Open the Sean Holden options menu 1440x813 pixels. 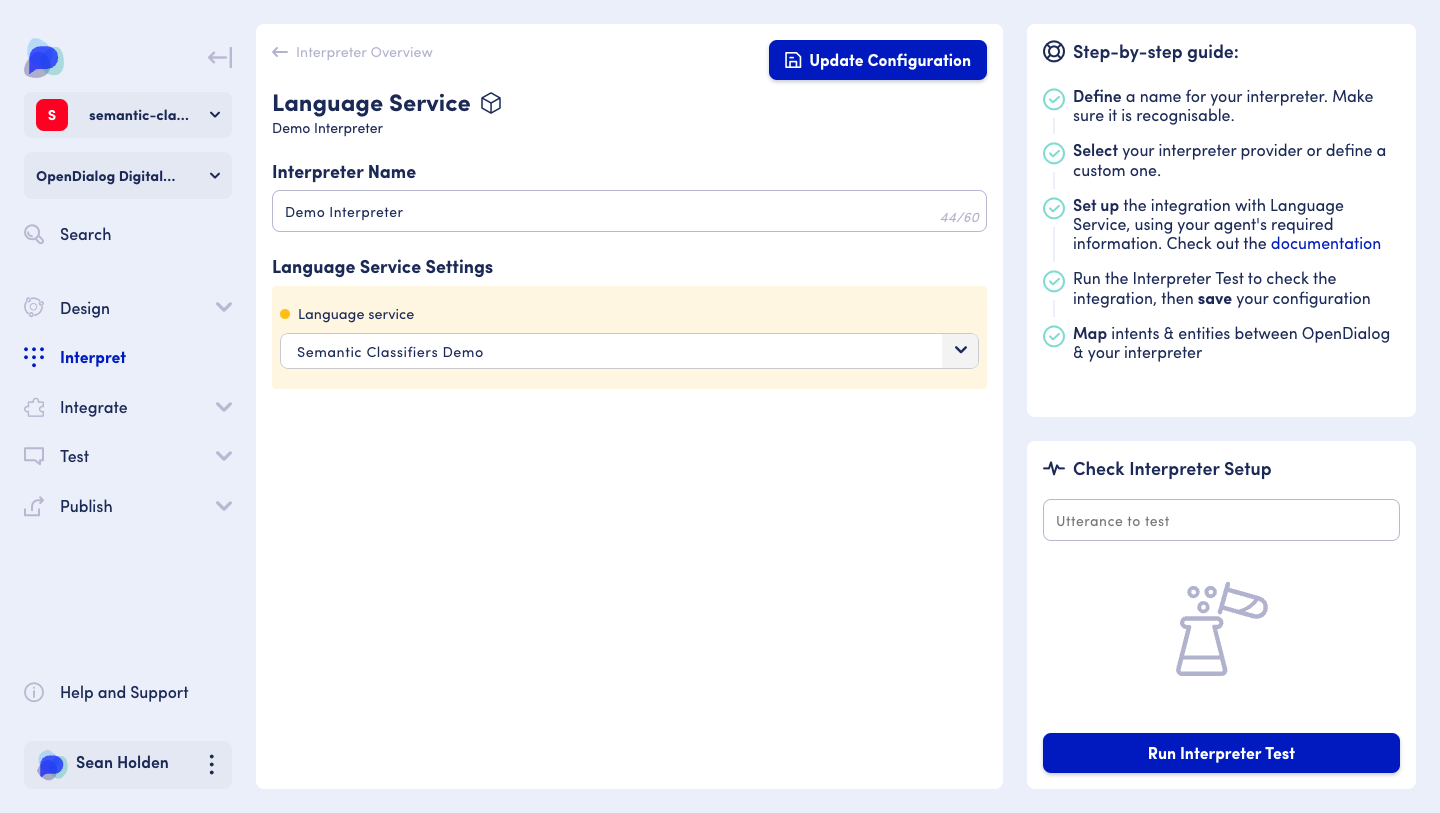tap(211, 764)
